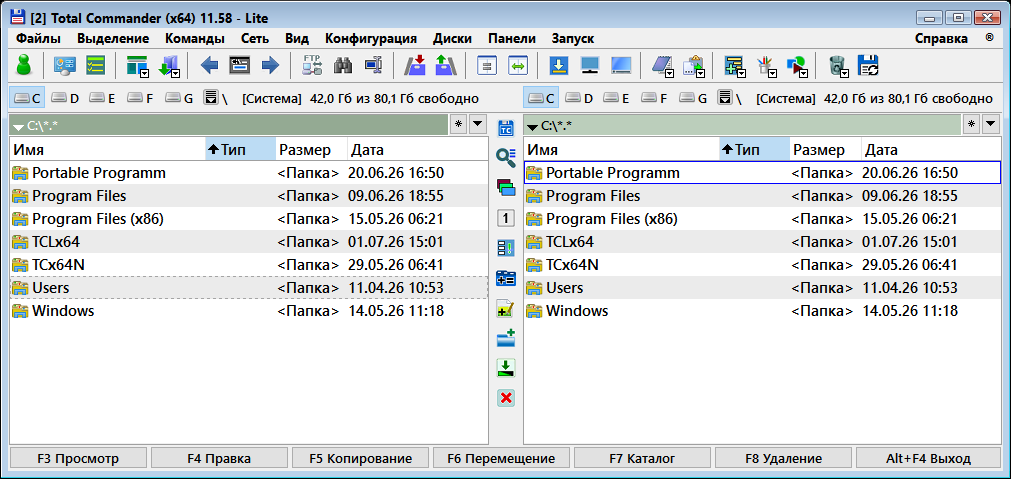Open the recycle bin dropdown icon
The width and height of the screenshot is (1011, 479).
839,66
